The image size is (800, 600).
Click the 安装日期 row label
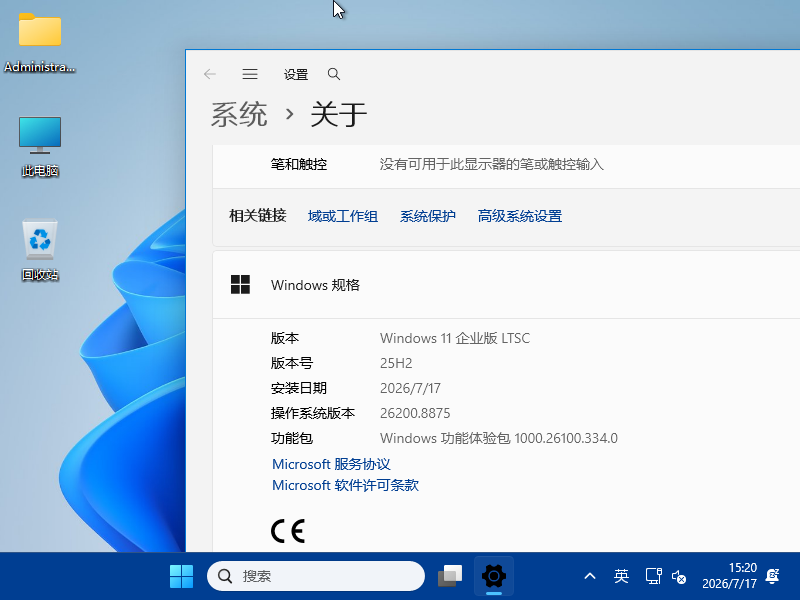pos(298,388)
